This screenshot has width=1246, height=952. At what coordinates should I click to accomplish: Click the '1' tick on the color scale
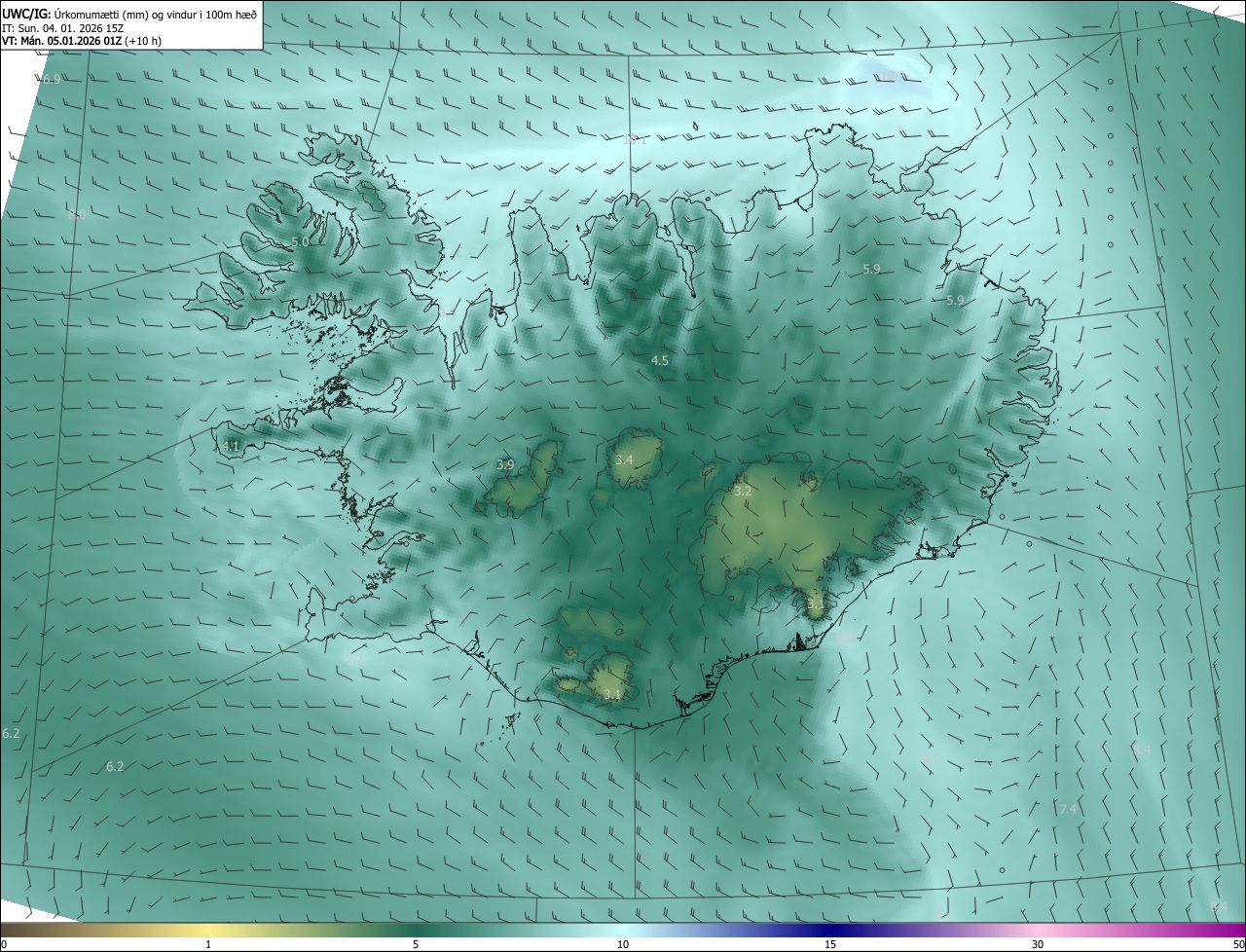tap(208, 944)
